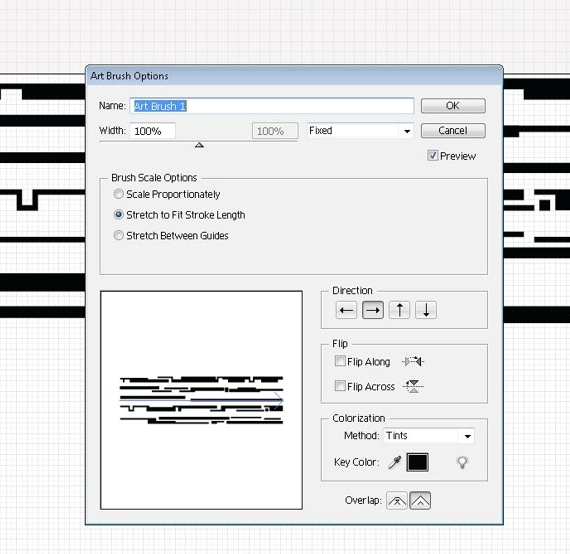Viewport: 570px width, 554px height.
Task: Select first overlap adjustment option
Action: [x=397, y=501]
